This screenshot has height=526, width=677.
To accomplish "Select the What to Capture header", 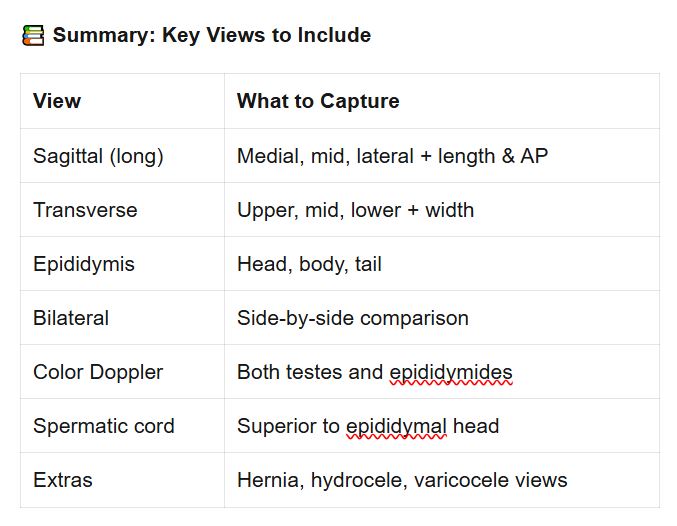I will pos(318,101).
